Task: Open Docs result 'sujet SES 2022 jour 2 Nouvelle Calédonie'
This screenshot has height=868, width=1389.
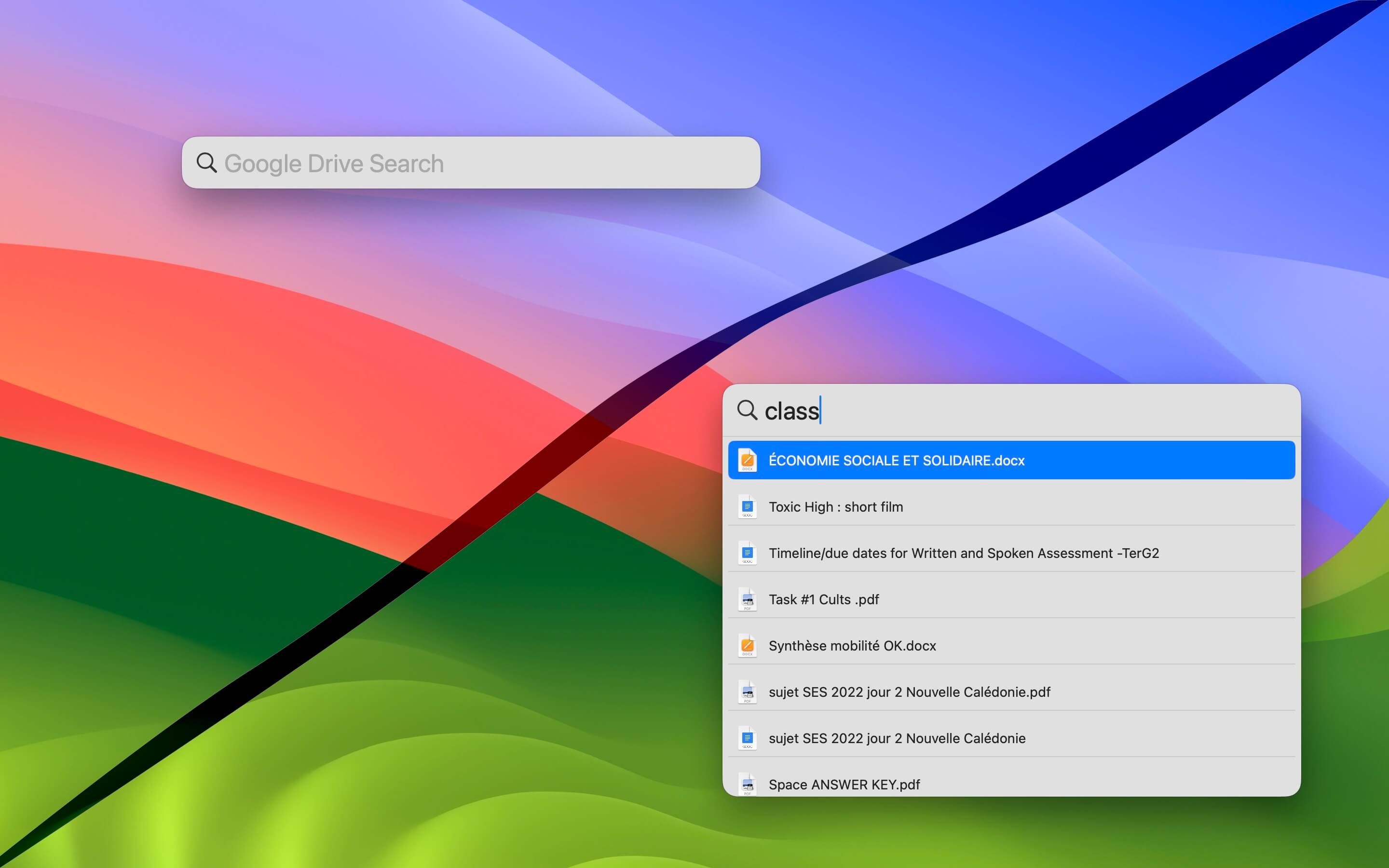Action: (x=1011, y=738)
